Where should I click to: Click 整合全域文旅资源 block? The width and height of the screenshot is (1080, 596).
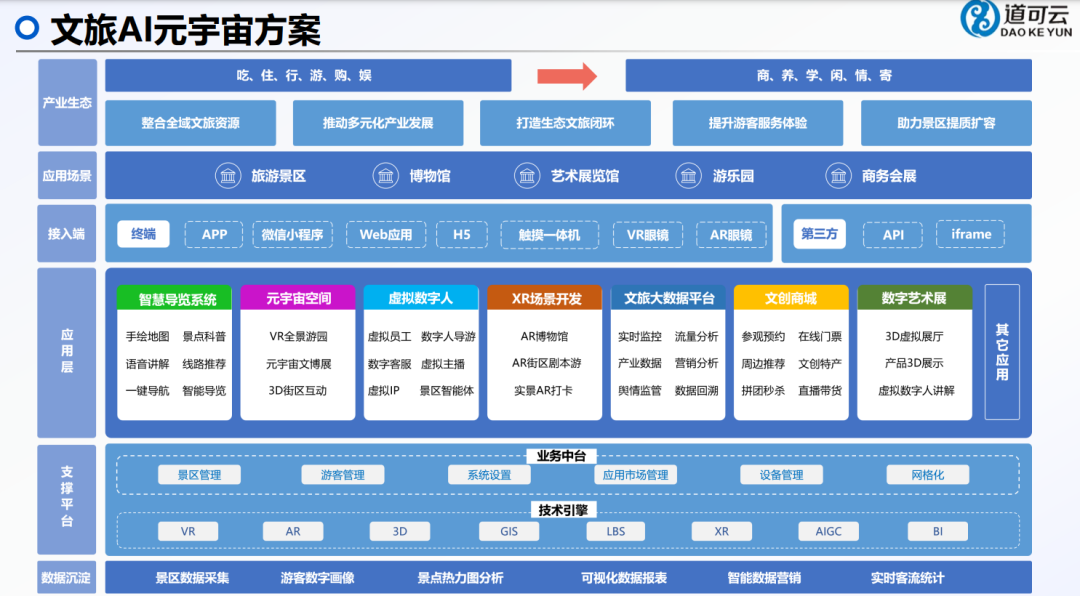[191, 123]
